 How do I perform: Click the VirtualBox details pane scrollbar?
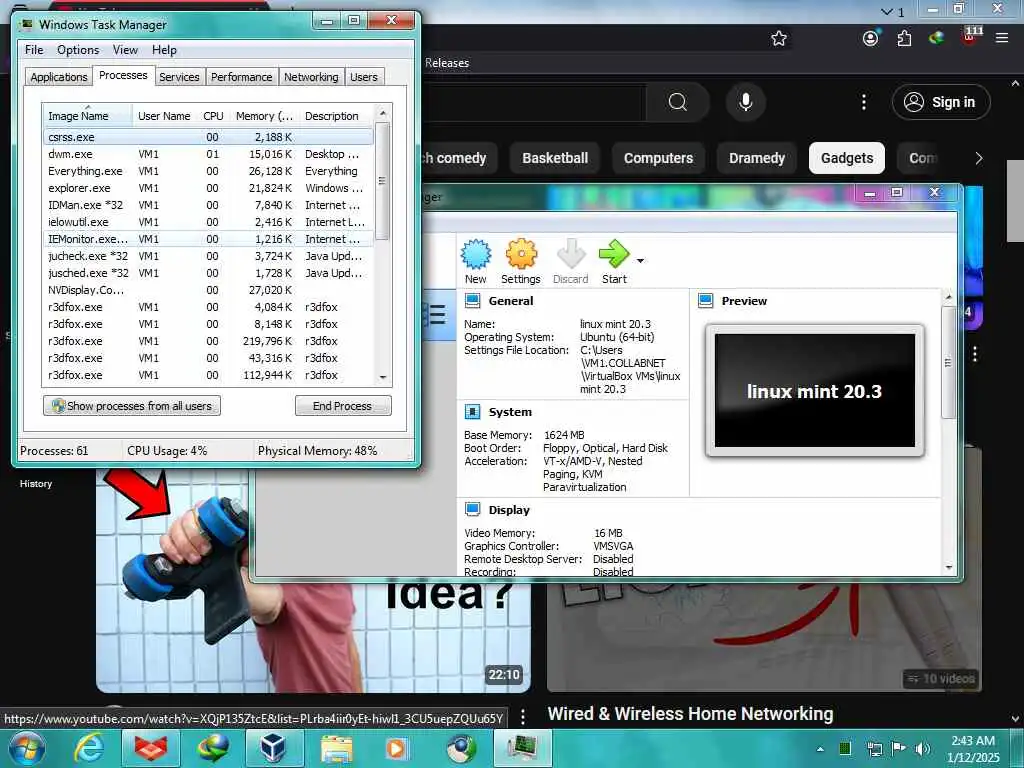(x=948, y=362)
